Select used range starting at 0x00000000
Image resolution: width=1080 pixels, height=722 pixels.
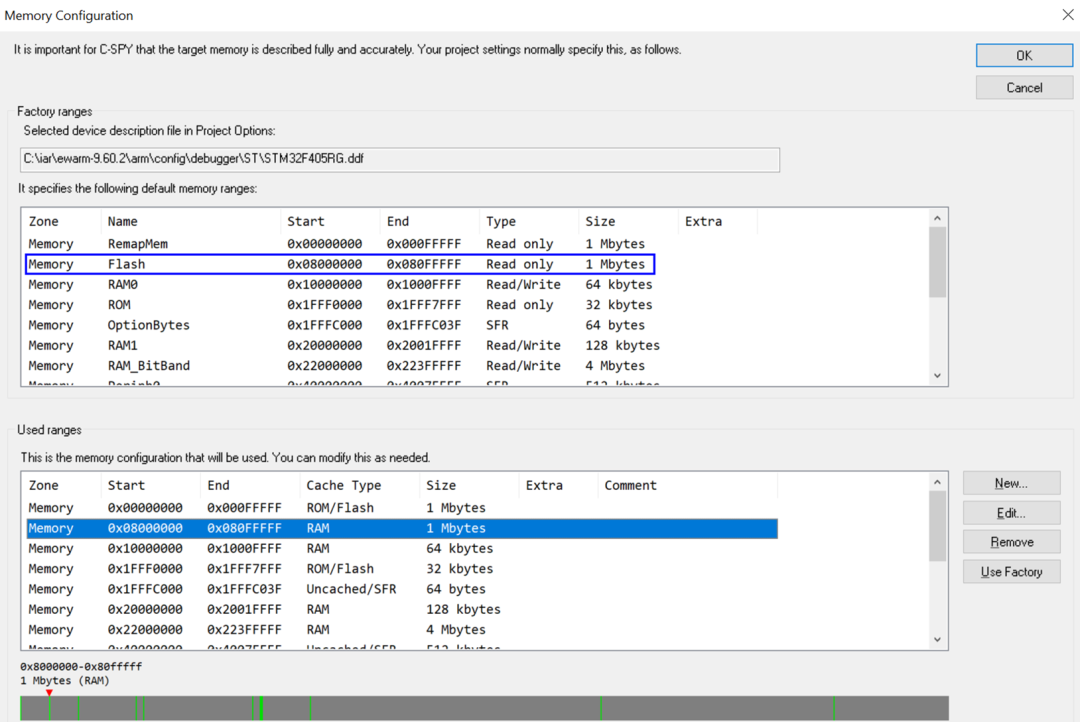click(x=402, y=508)
